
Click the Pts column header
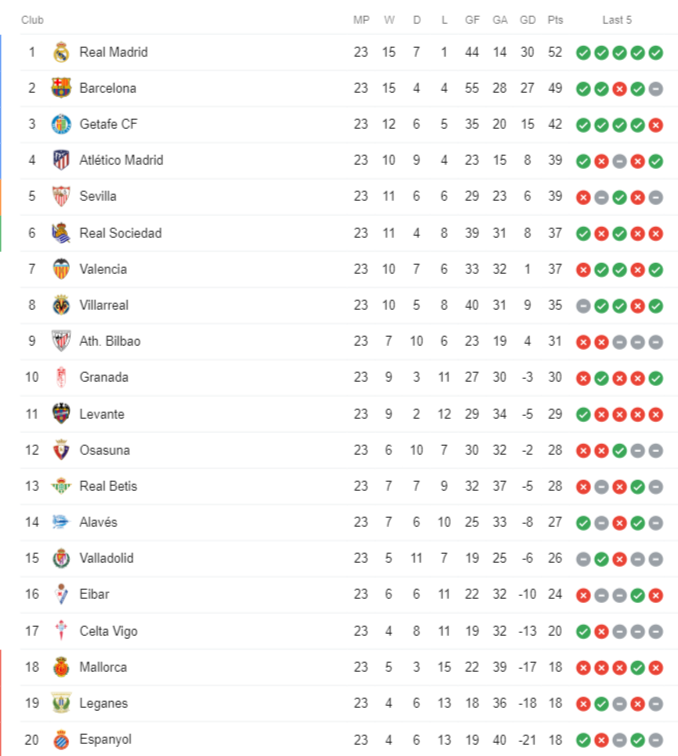coord(555,20)
